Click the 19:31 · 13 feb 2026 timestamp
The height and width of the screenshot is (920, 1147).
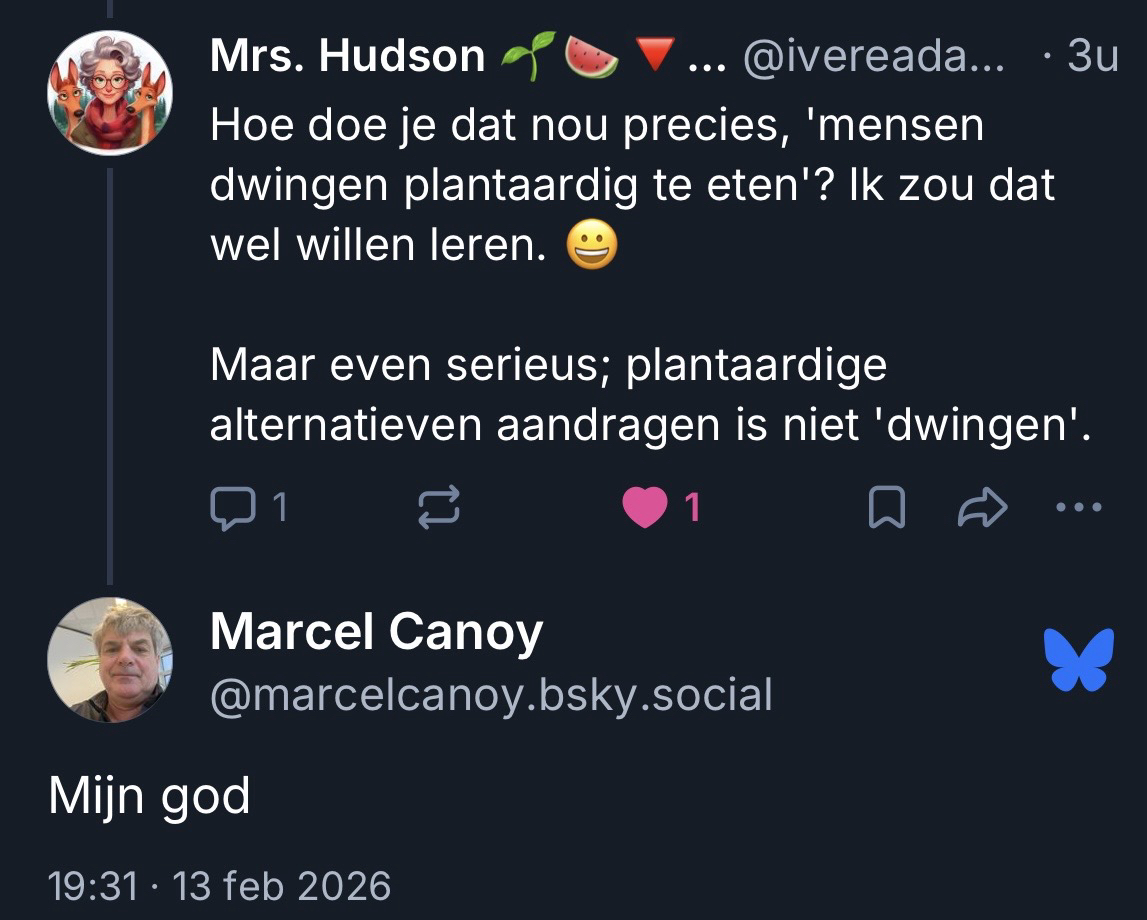[219, 886]
